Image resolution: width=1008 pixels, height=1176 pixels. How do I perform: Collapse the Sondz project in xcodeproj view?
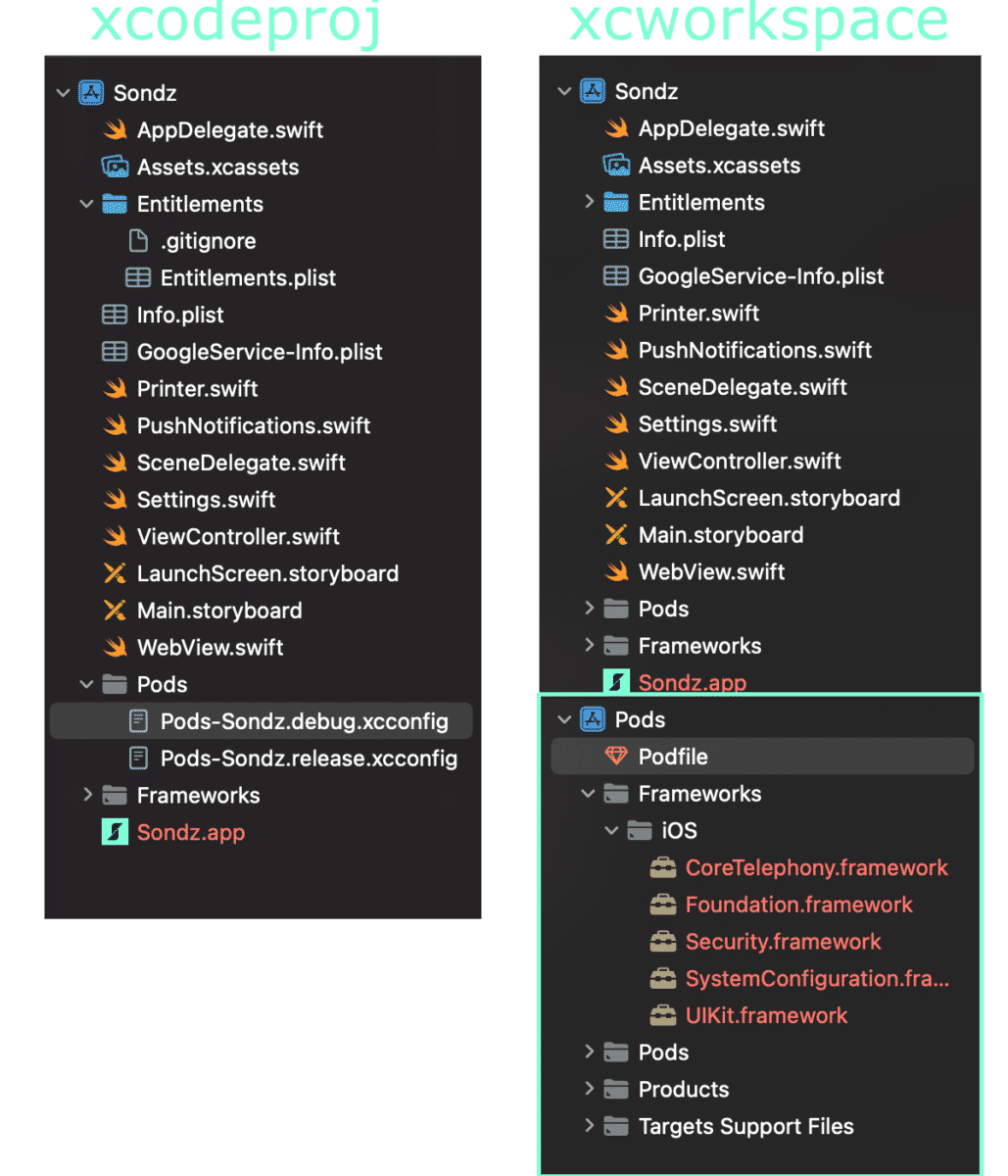pyautogui.click(x=63, y=92)
